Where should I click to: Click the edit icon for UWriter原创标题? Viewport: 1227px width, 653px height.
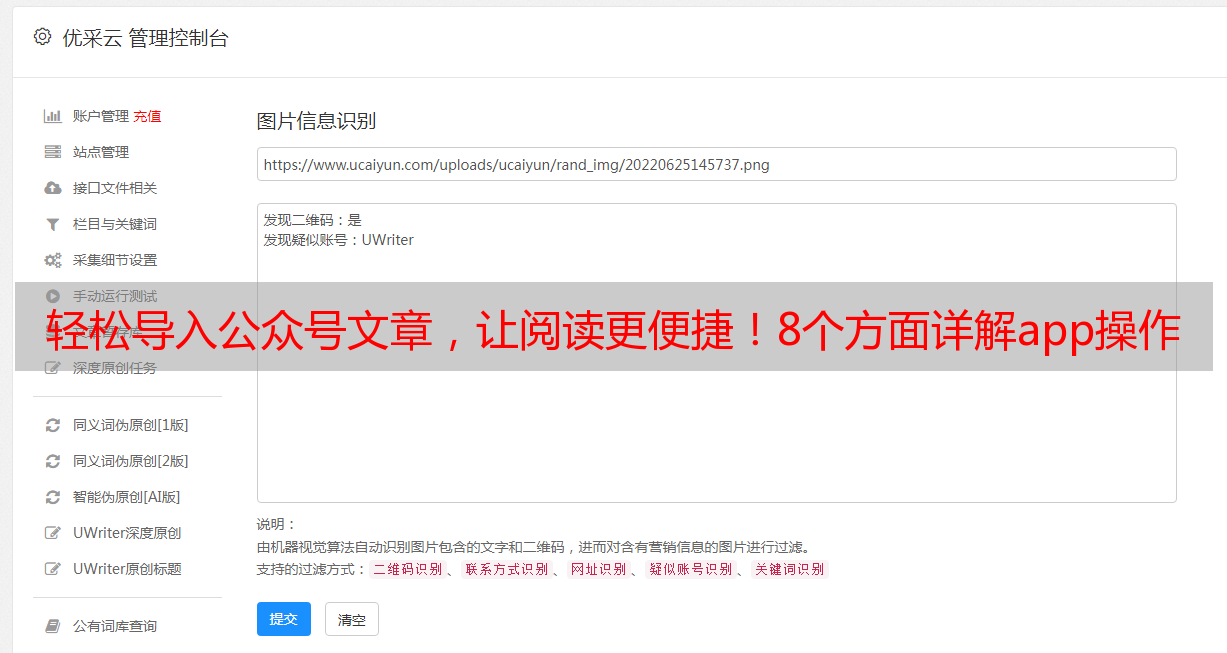click(x=53, y=569)
